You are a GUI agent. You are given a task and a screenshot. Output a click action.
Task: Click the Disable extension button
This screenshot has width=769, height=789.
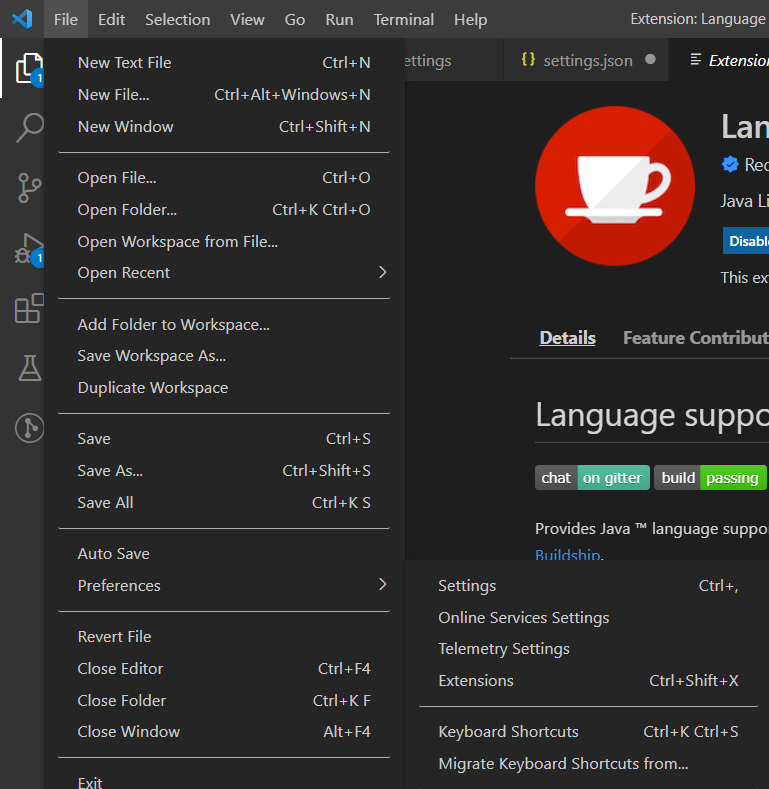(746, 241)
